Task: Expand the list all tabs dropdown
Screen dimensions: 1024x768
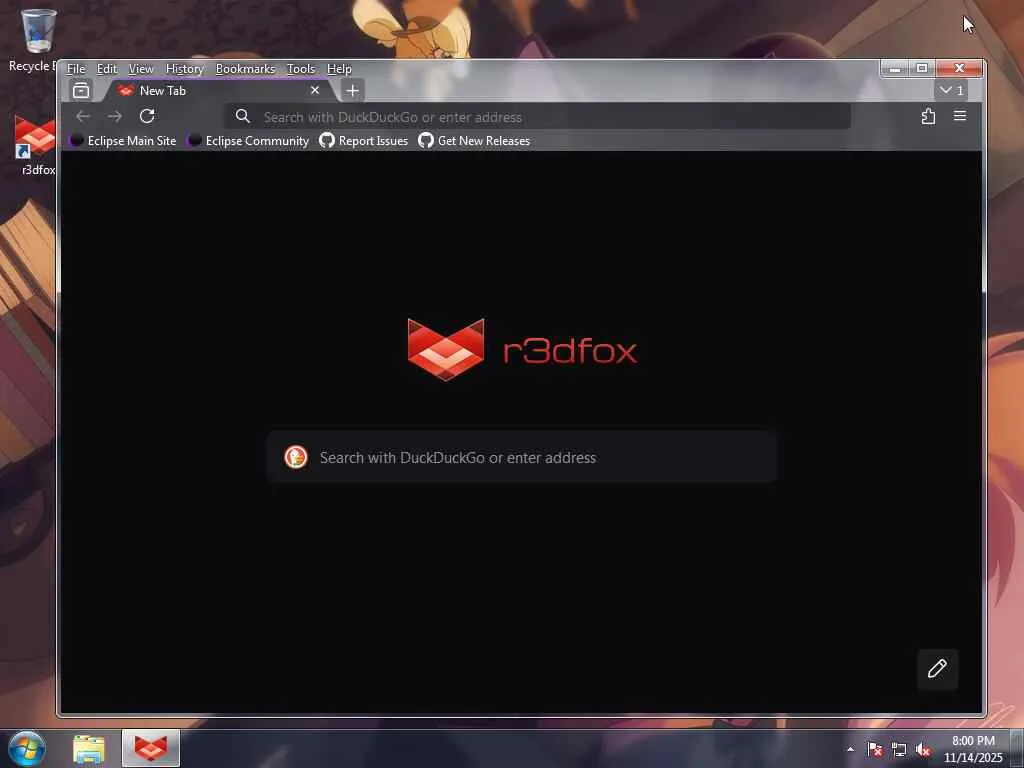Action: pos(952,90)
